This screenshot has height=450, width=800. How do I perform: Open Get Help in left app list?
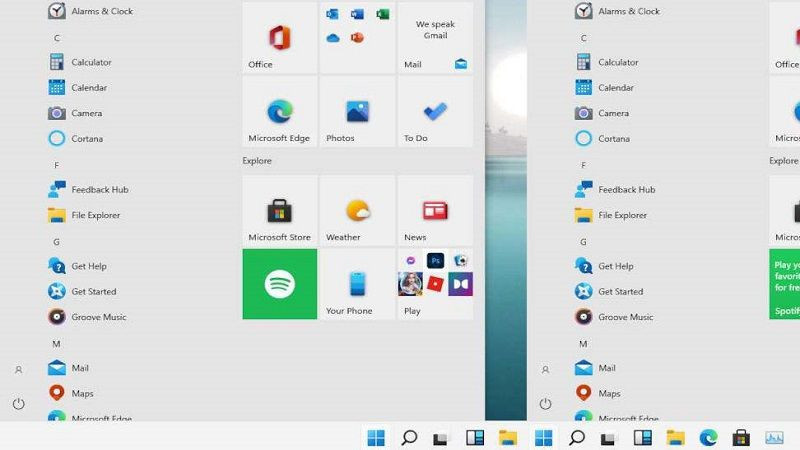(x=77, y=266)
